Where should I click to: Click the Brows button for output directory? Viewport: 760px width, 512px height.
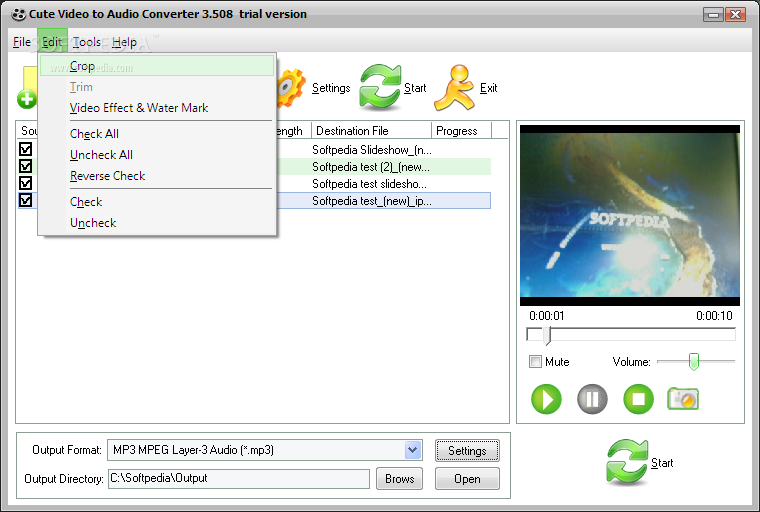(x=399, y=479)
